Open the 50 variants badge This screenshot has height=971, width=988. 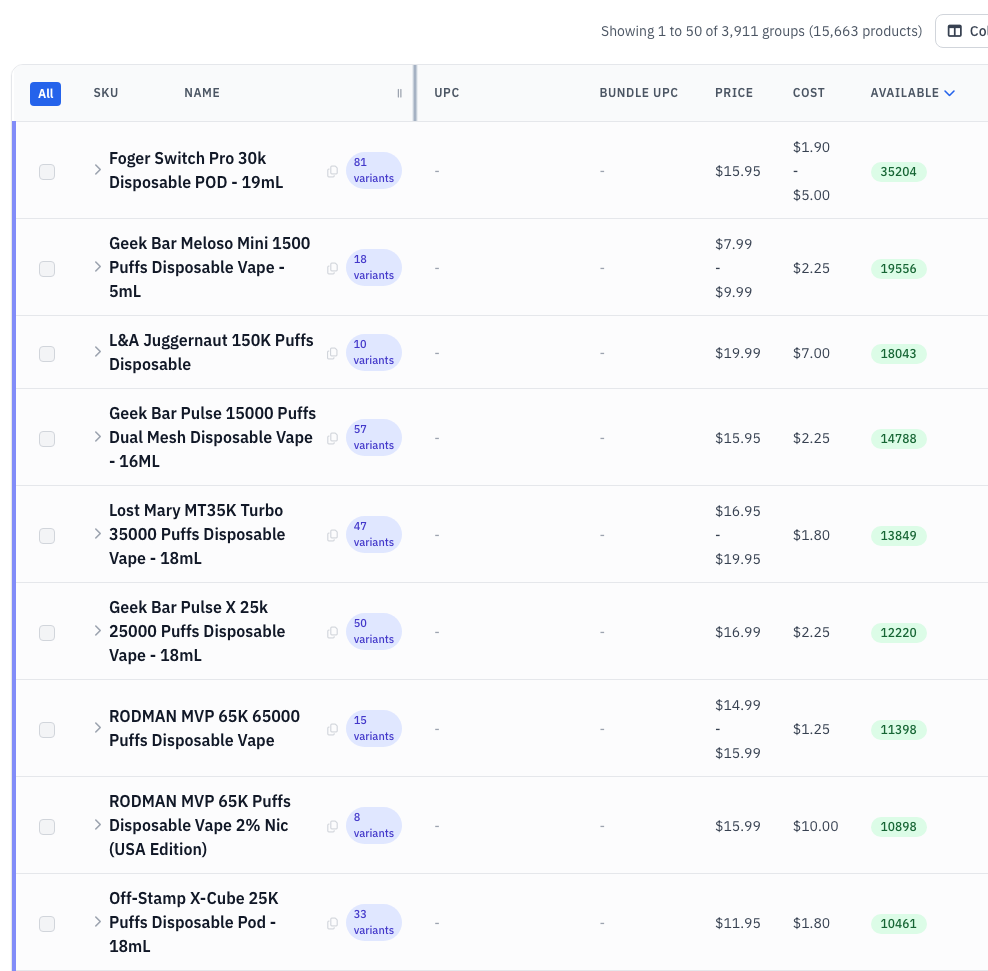pos(374,631)
